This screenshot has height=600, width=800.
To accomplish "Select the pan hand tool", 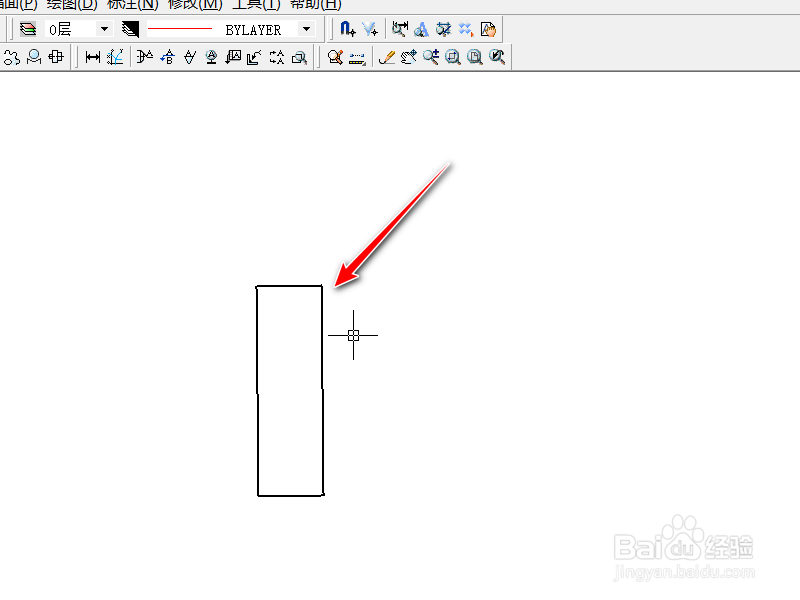I will (409, 57).
